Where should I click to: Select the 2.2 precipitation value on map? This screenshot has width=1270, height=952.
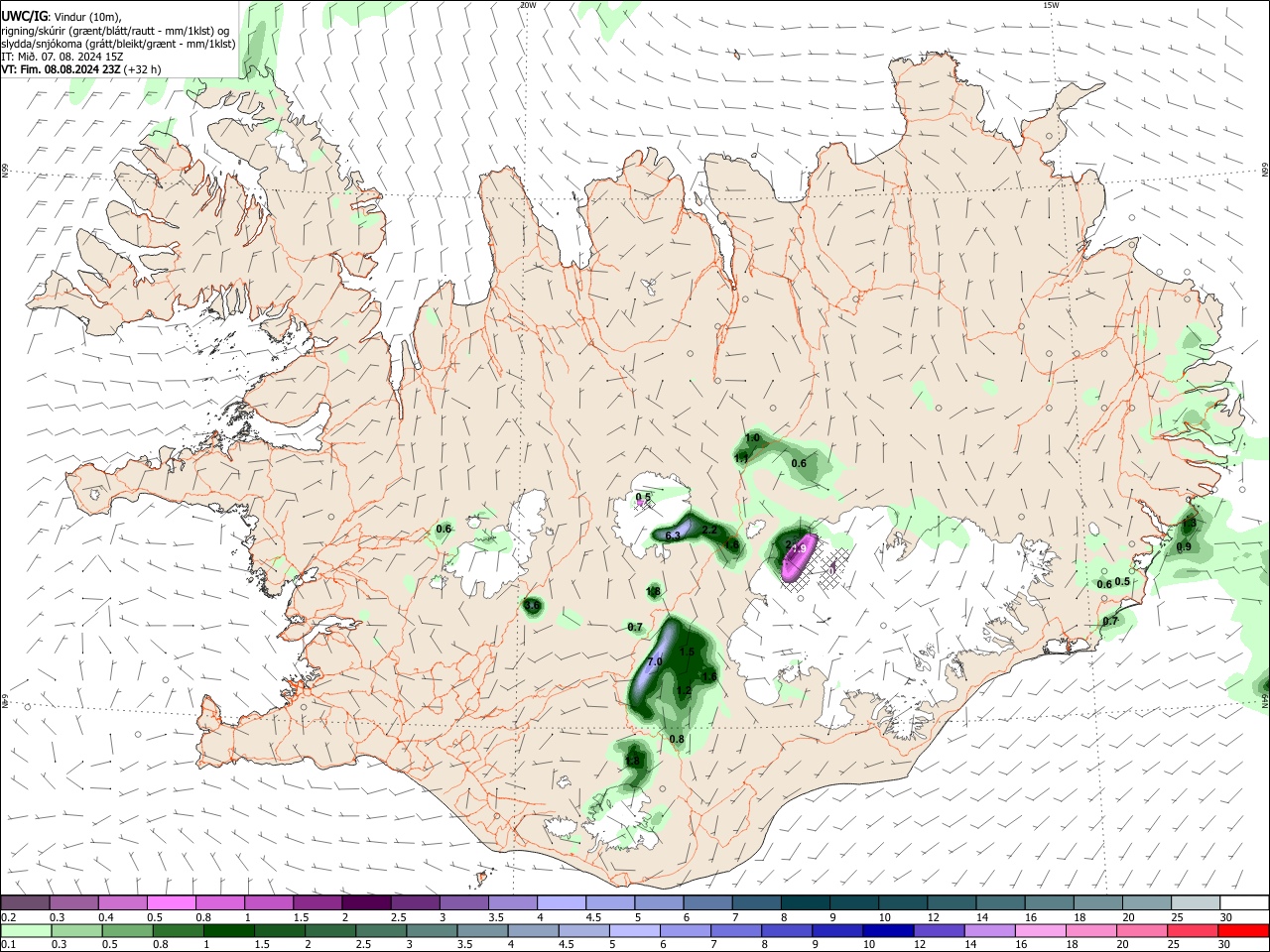[709, 531]
